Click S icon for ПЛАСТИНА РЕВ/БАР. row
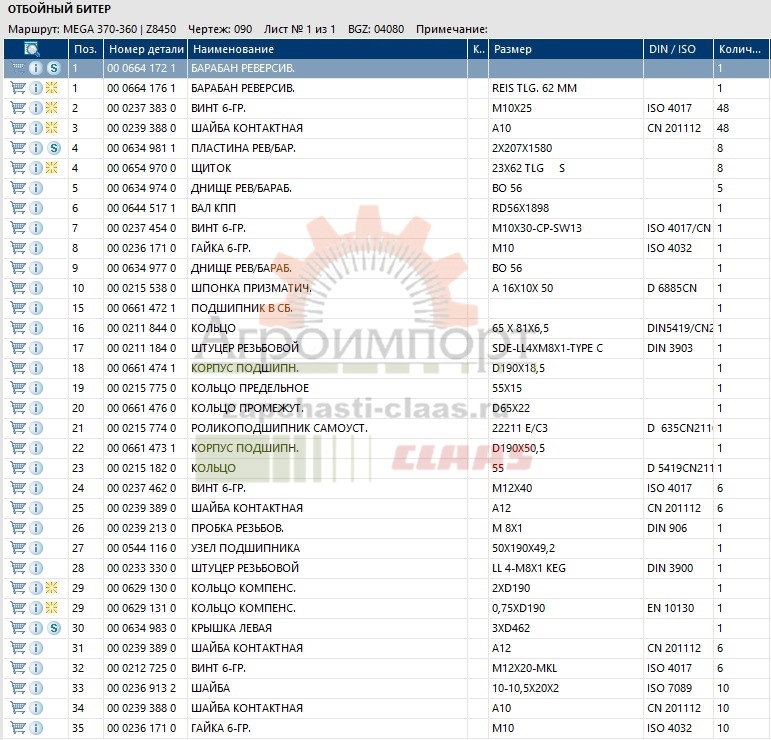The height and width of the screenshot is (740, 771). pyautogui.click(x=54, y=148)
